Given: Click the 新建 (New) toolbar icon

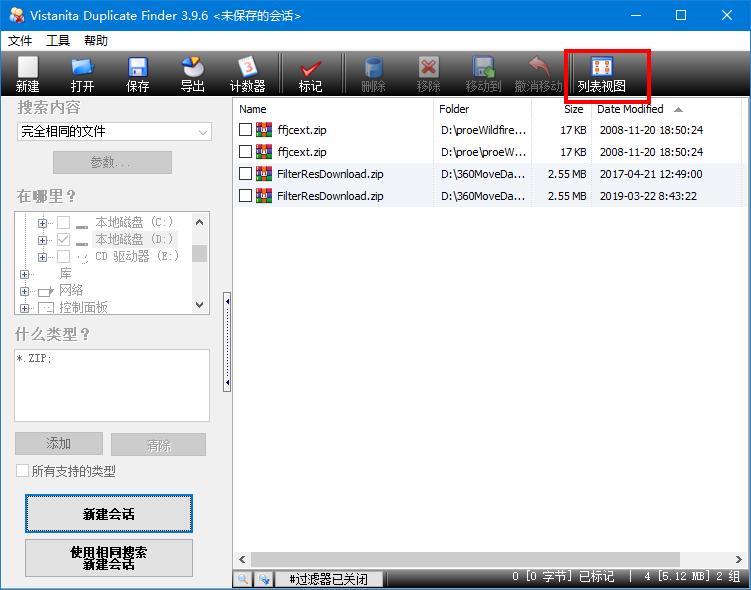Looking at the screenshot, I should (27, 74).
